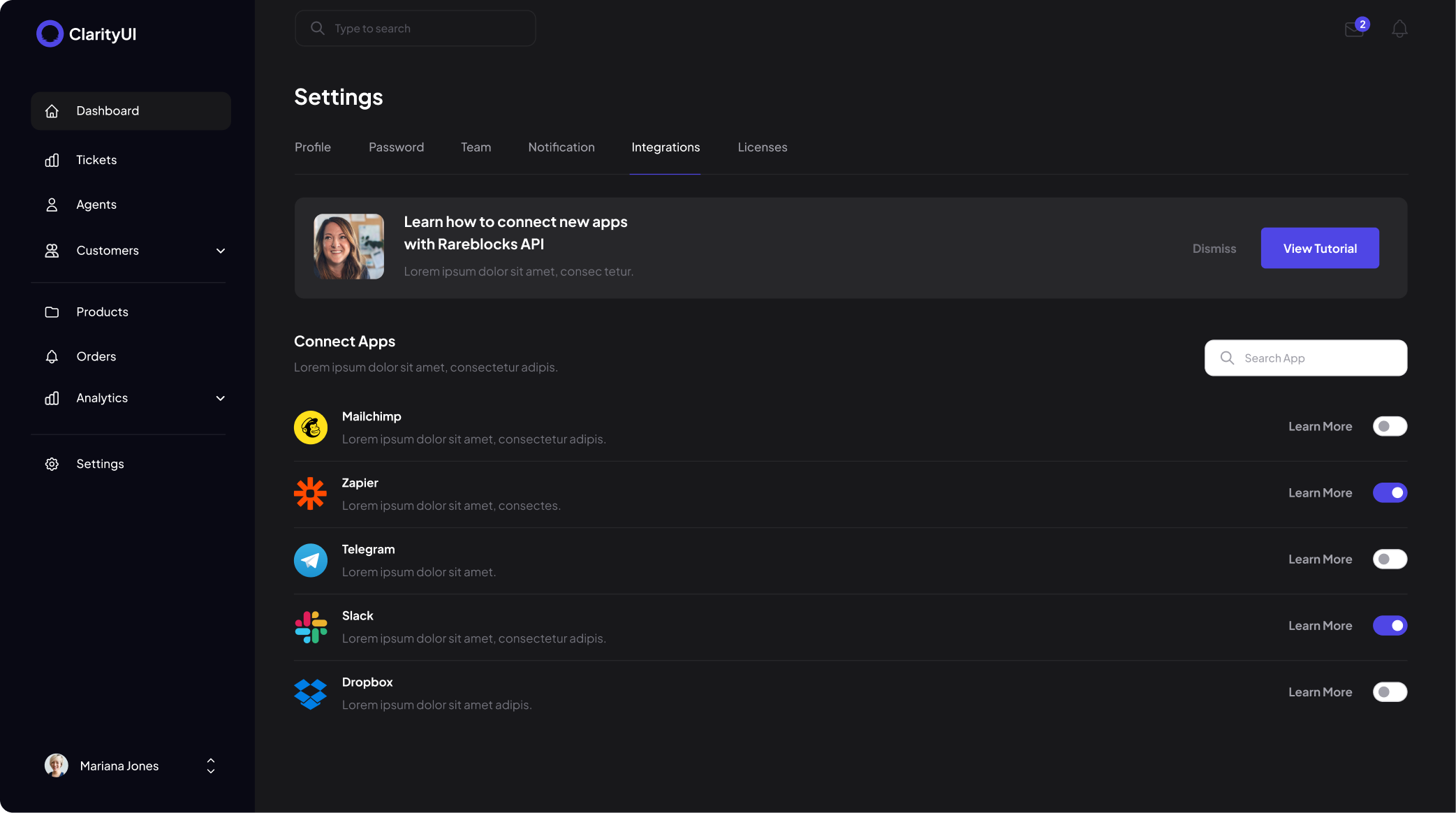Image resolution: width=1456 pixels, height=813 pixels.
Task: Click the Products folder icon
Action: [52, 312]
